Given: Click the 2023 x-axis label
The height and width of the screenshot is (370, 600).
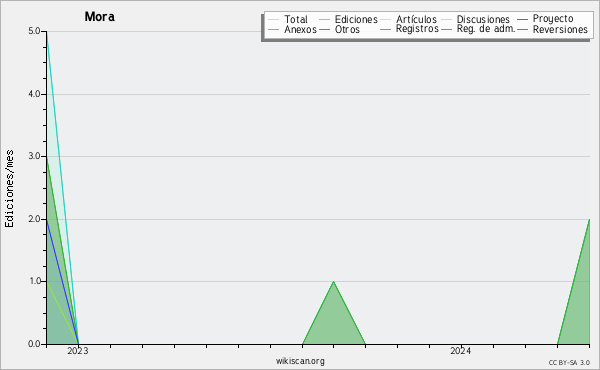Looking at the screenshot, I should coord(78,351).
